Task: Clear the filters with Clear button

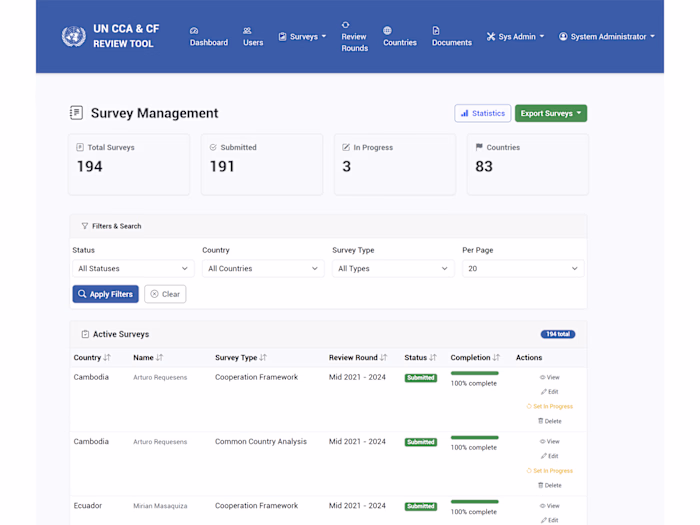Action: (165, 294)
